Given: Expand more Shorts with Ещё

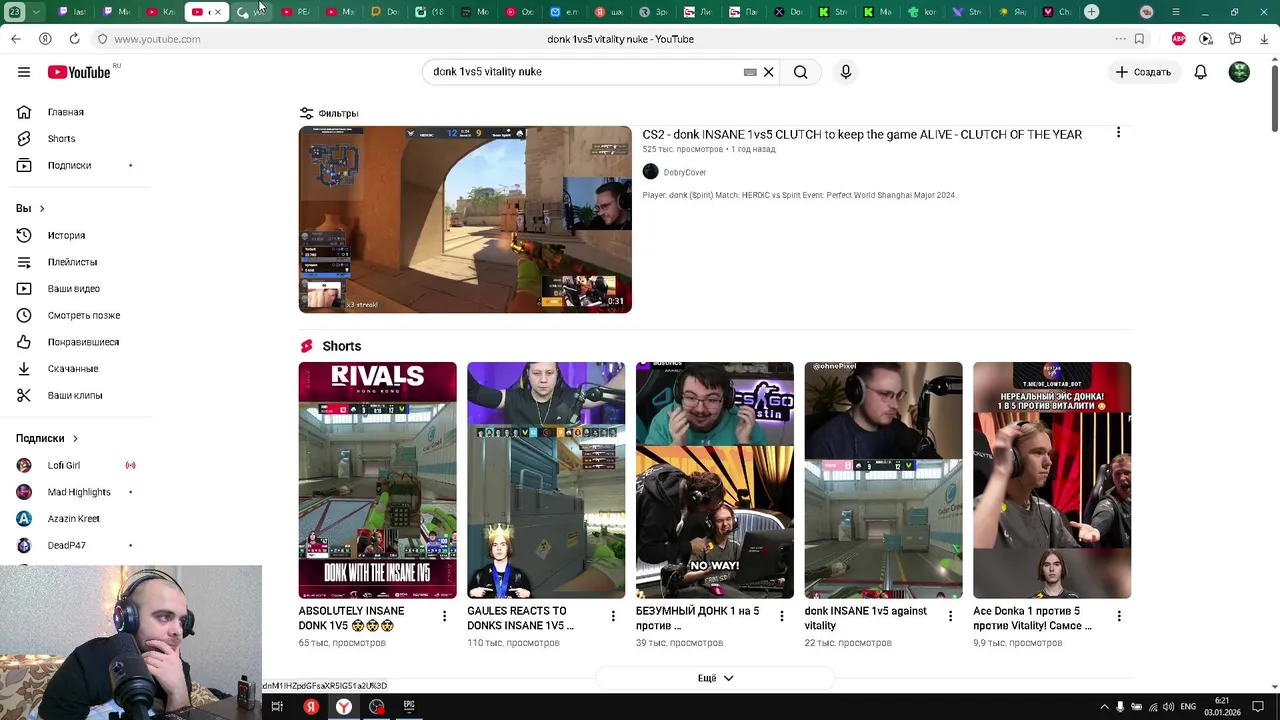Looking at the screenshot, I should (x=715, y=678).
